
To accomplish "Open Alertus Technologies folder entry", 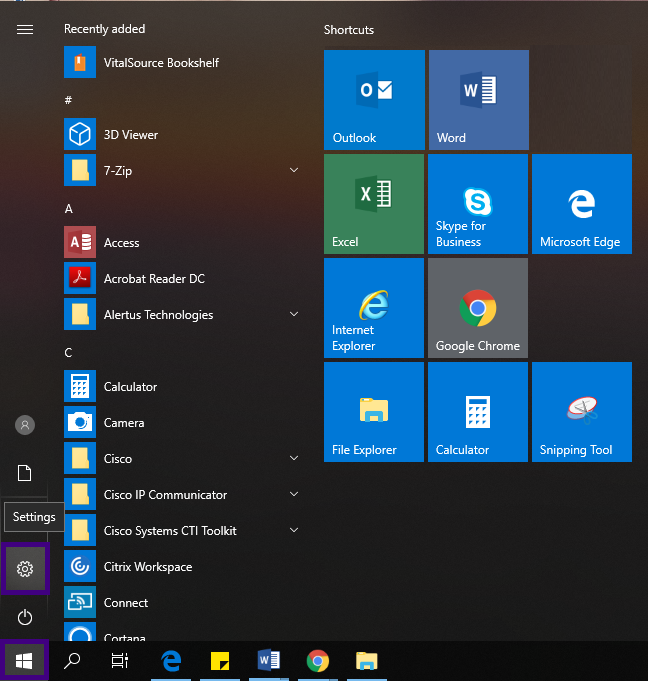I will pos(182,314).
